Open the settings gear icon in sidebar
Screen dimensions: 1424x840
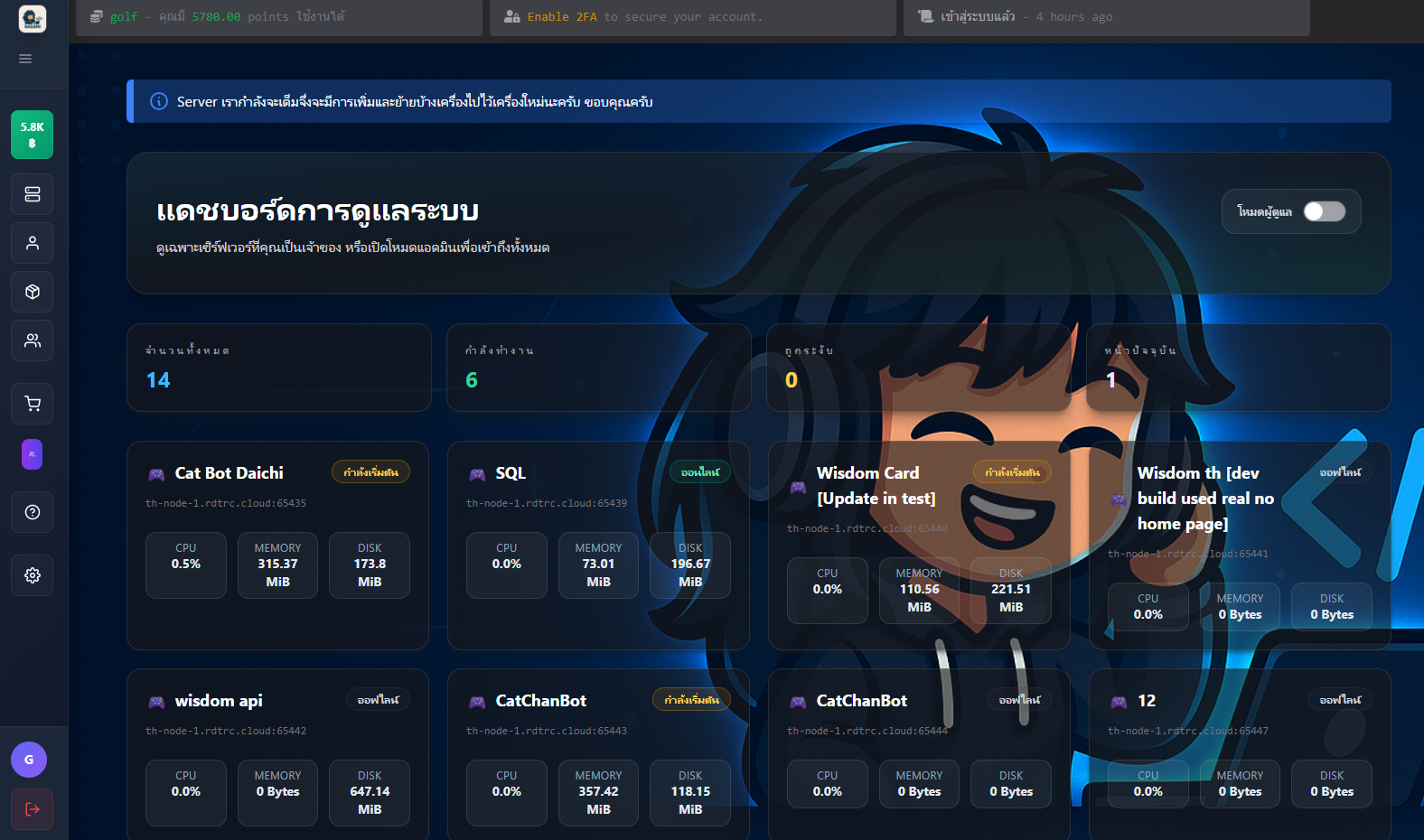[x=33, y=575]
